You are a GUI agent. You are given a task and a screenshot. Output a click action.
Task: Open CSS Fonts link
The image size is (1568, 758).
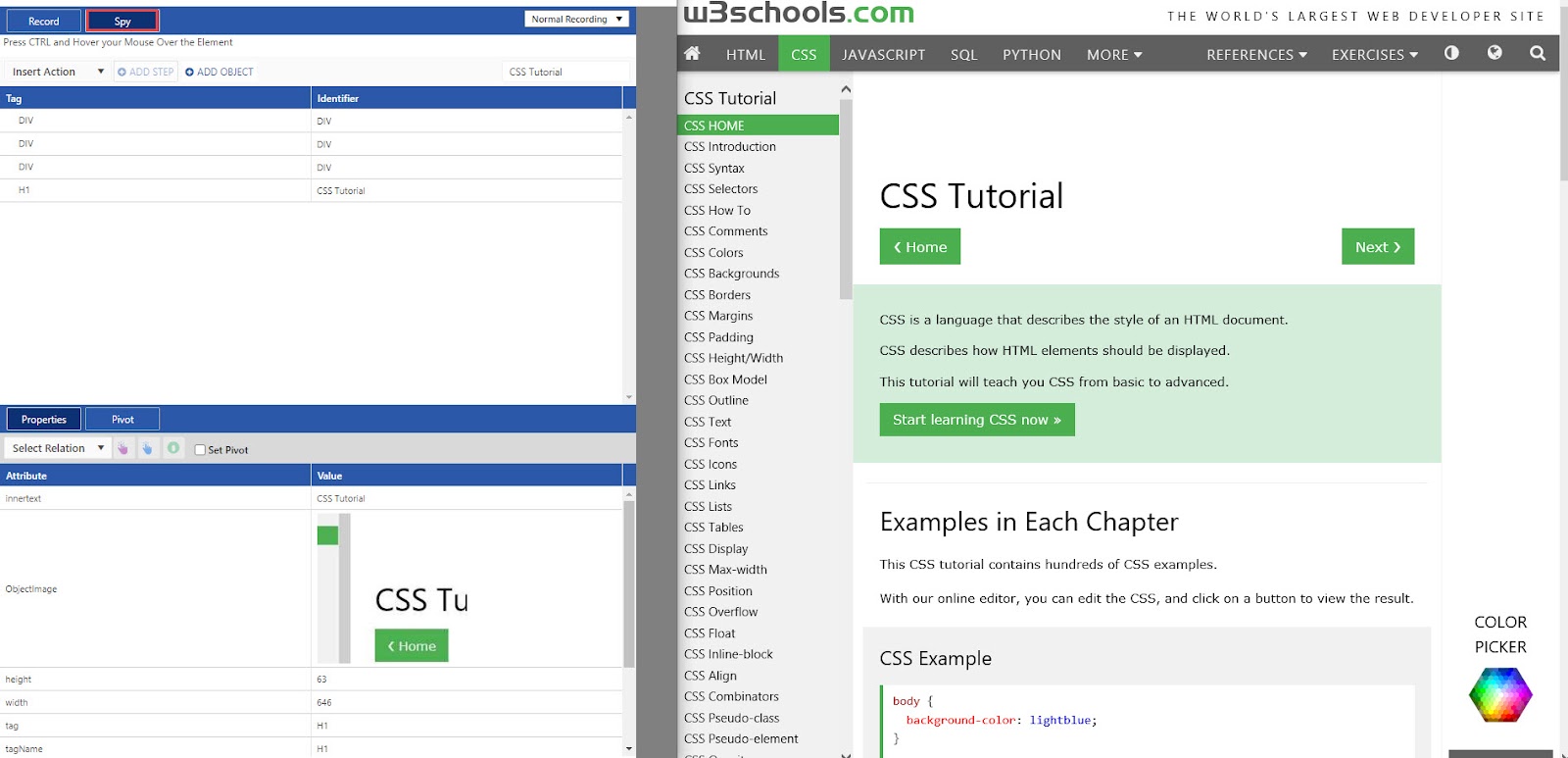(710, 443)
